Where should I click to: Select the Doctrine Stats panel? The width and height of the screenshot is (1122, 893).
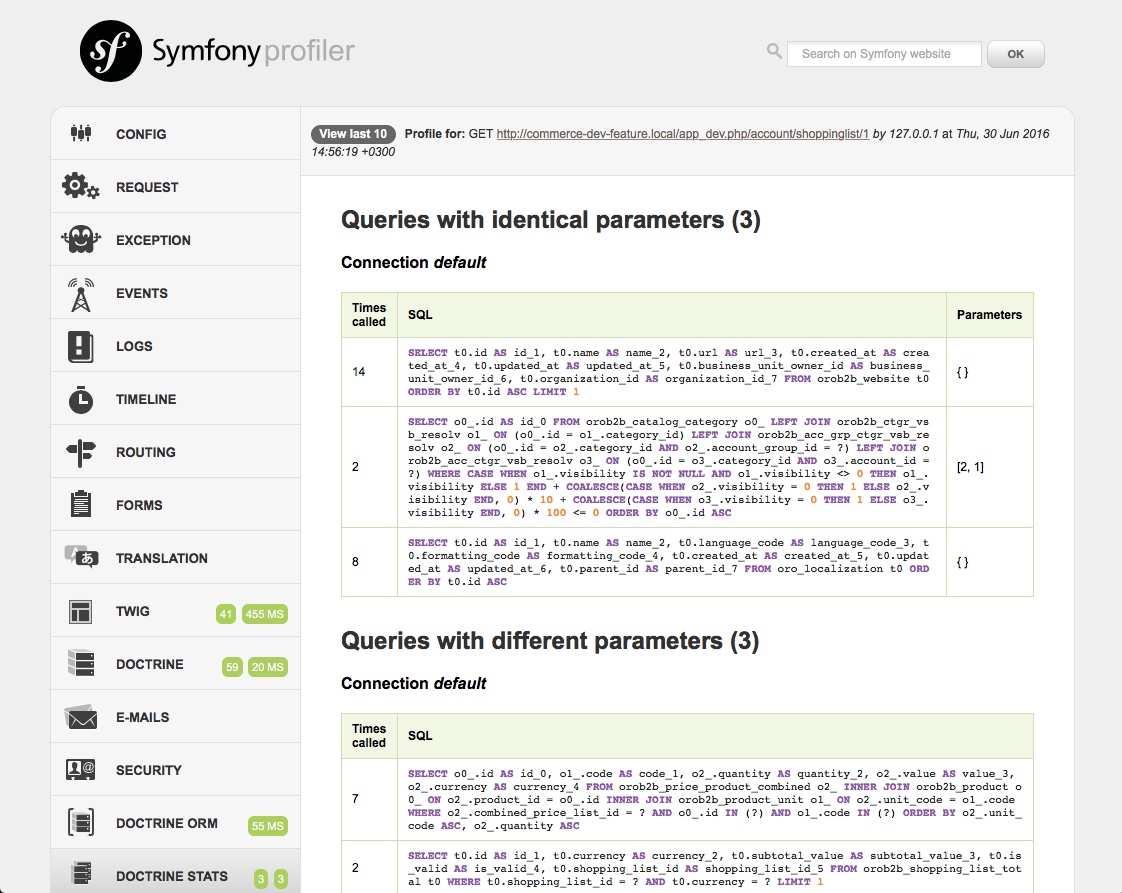[171, 876]
